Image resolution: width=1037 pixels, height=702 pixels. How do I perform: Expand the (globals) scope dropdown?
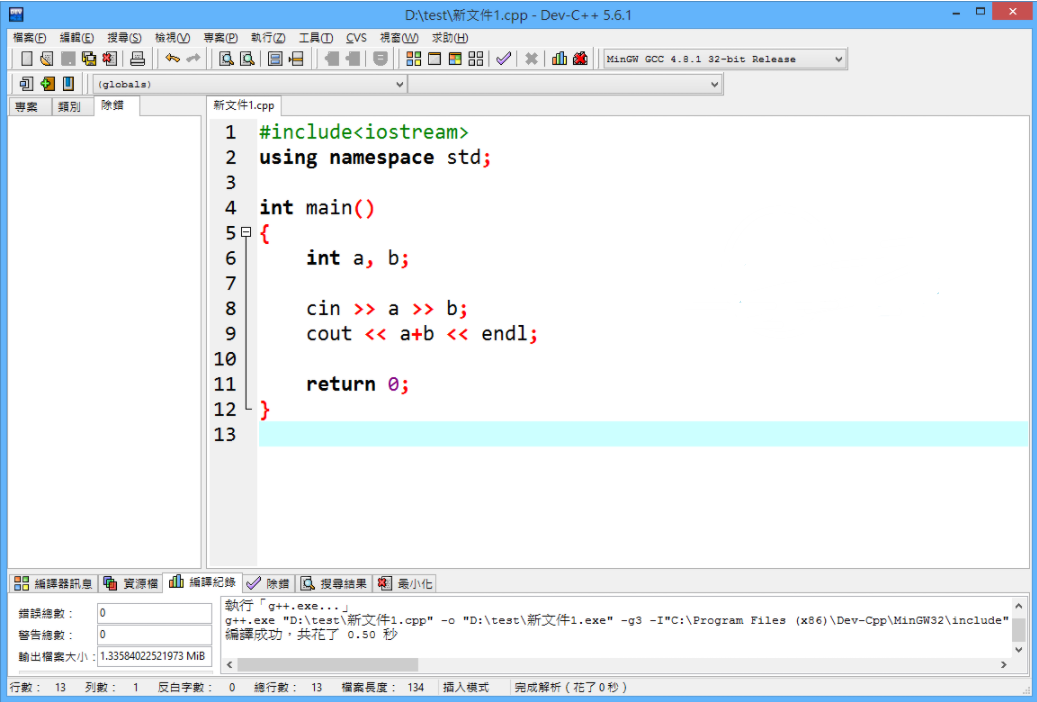(400, 85)
